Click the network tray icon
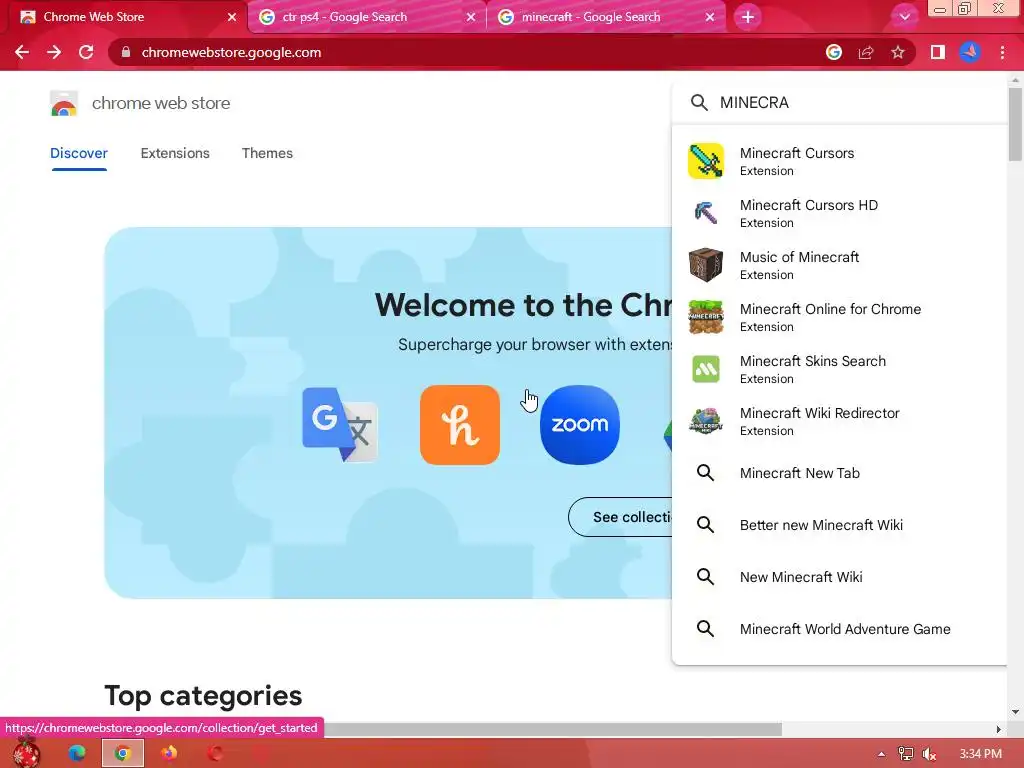 (x=906, y=754)
